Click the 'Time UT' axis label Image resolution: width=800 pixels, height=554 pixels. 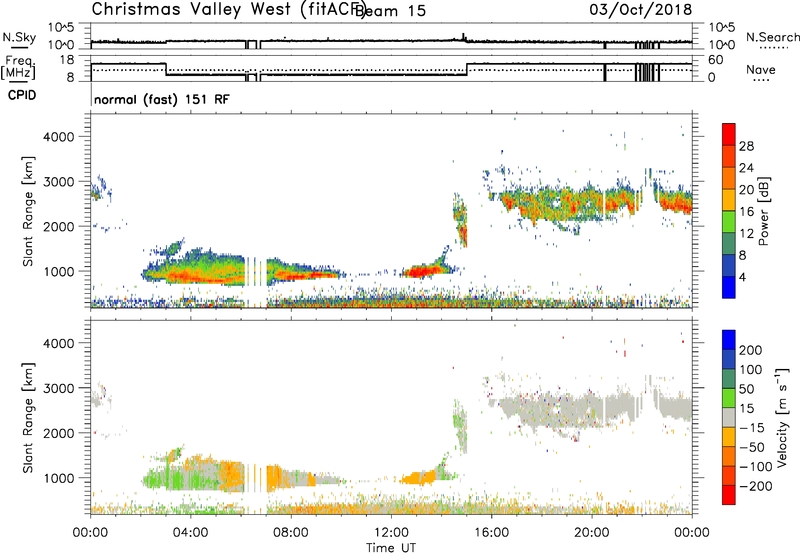point(391,548)
